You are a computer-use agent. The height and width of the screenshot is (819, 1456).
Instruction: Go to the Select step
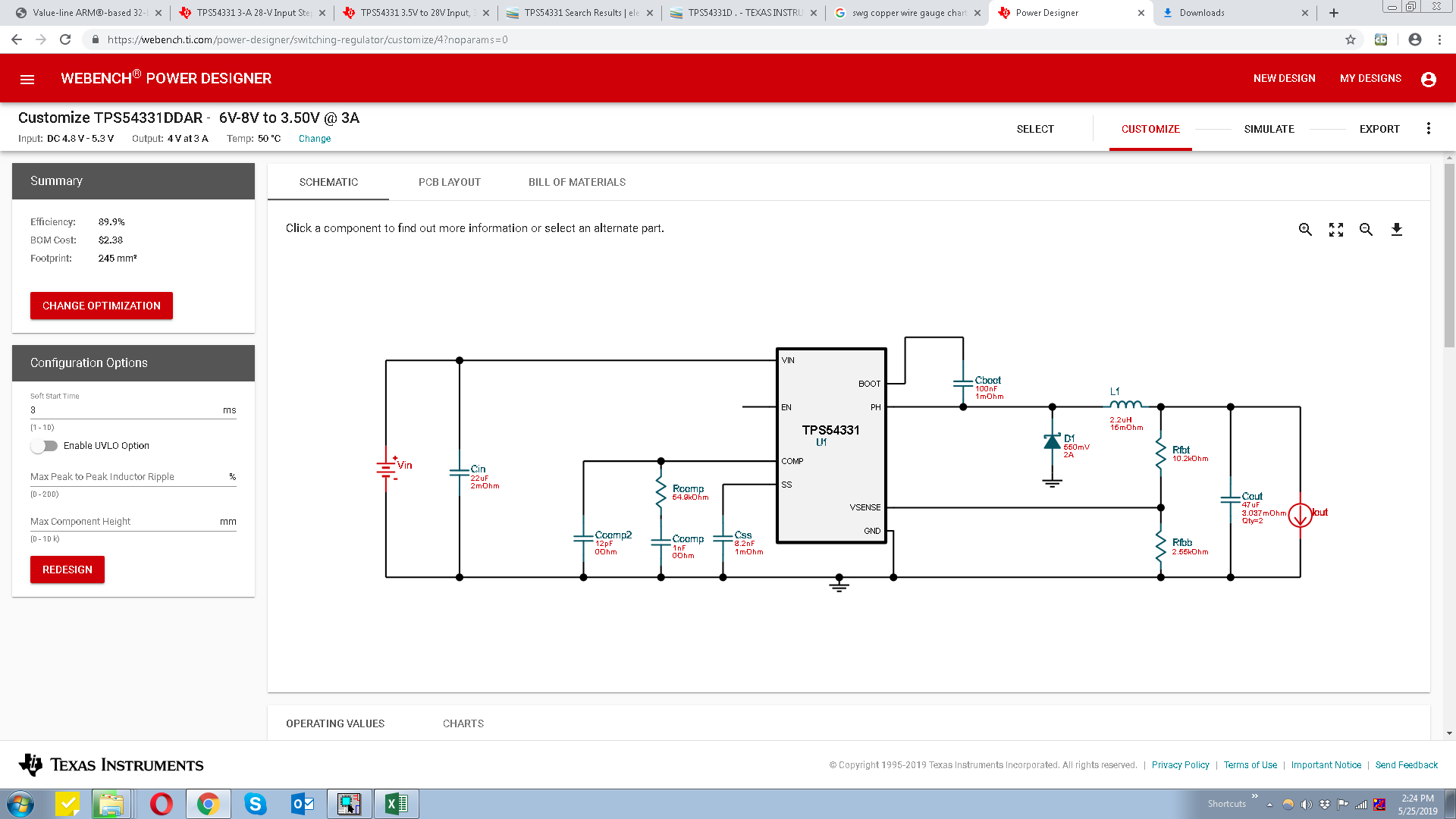pyautogui.click(x=1035, y=129)
